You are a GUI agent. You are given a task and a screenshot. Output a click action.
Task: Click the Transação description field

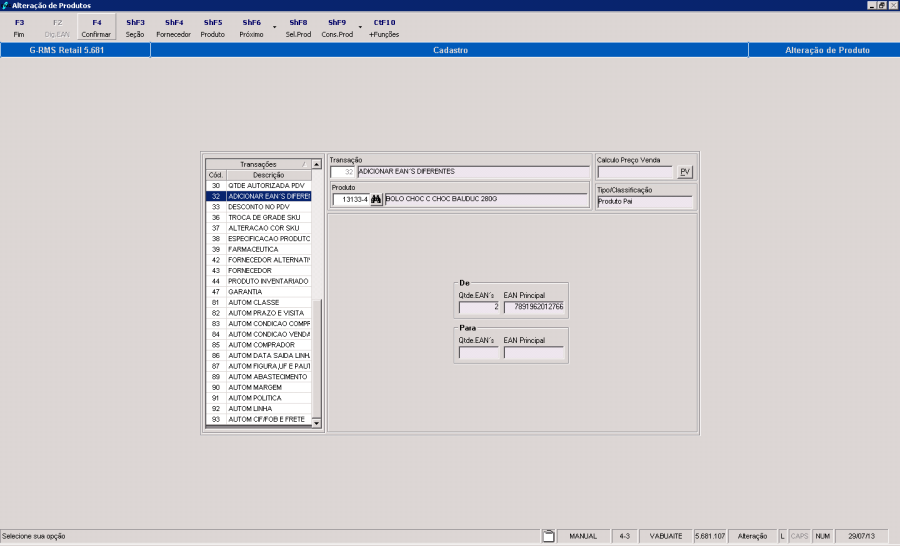(474, 172)
